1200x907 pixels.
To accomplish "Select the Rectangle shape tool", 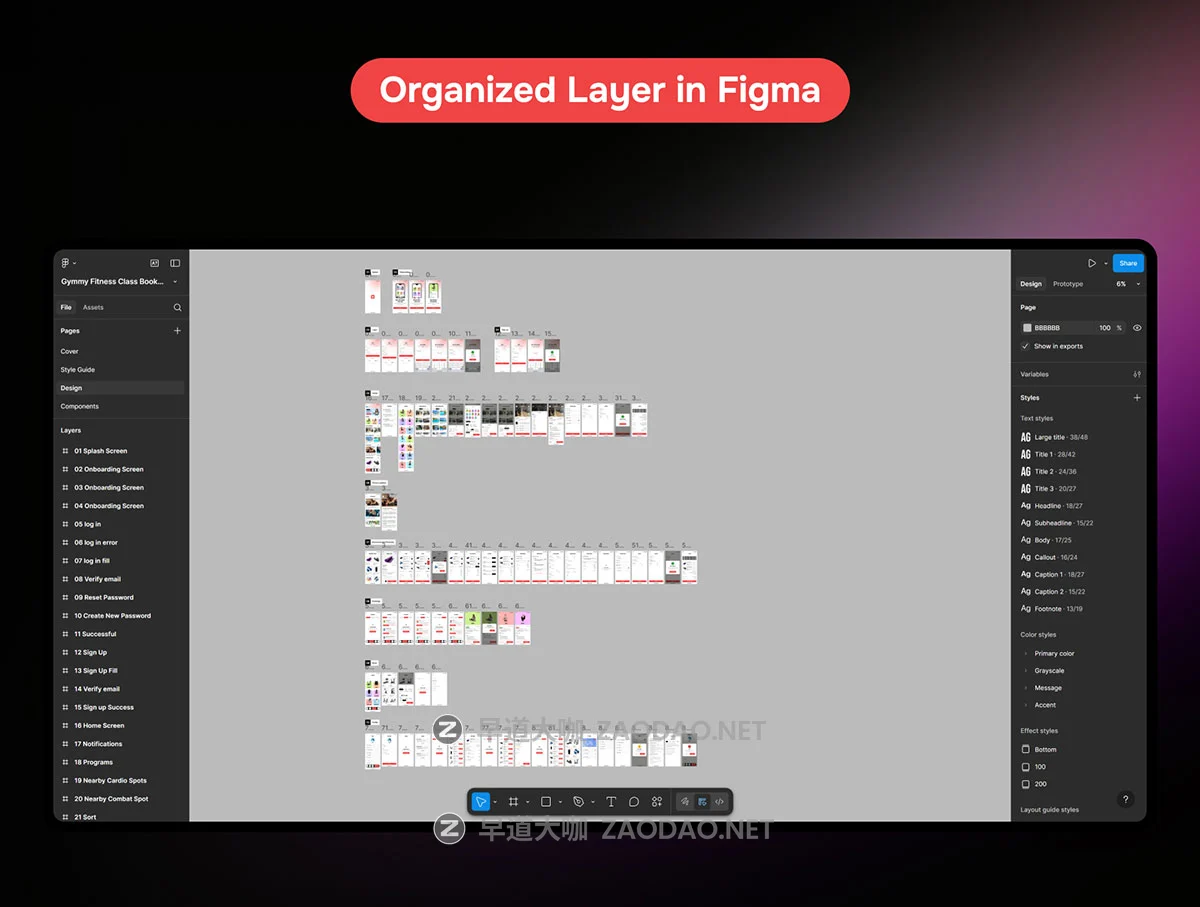I will (x=546, y=802).
